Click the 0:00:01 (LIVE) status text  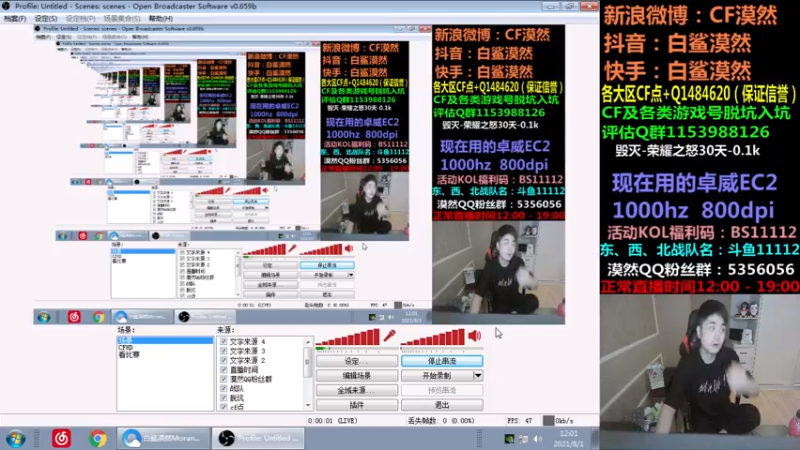[333, 421]
